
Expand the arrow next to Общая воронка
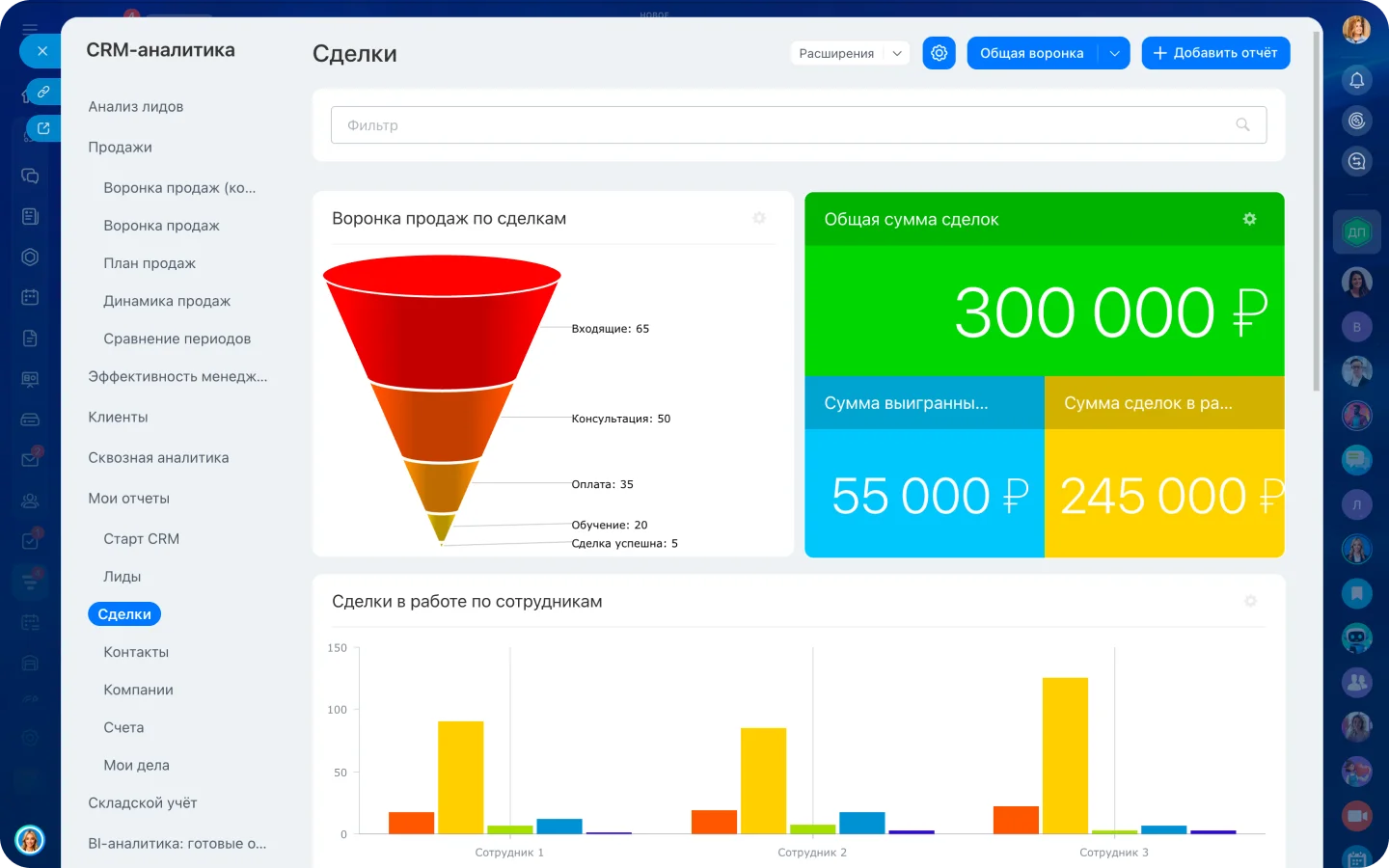(1114, 53)
